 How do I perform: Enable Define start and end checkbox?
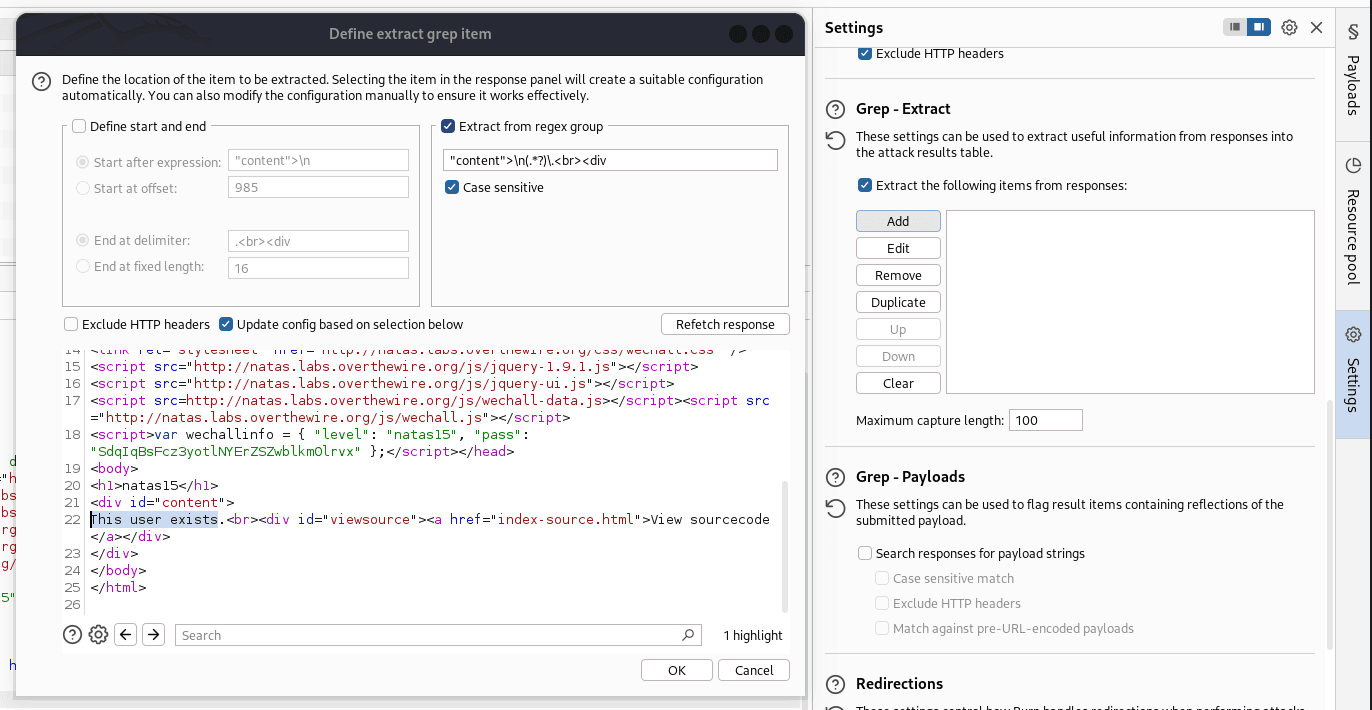pyautogui.click(x=78, y=126)
